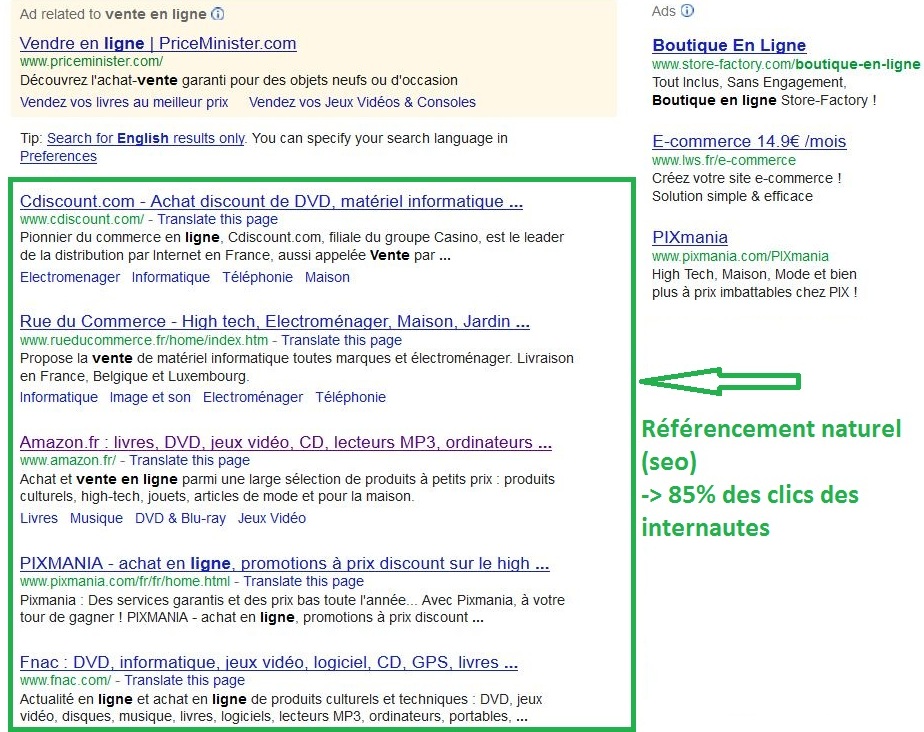Click 'Translate this page' for cdiscount.com
This screenshot has width=924, height=732.
click(x=217, y=219)
